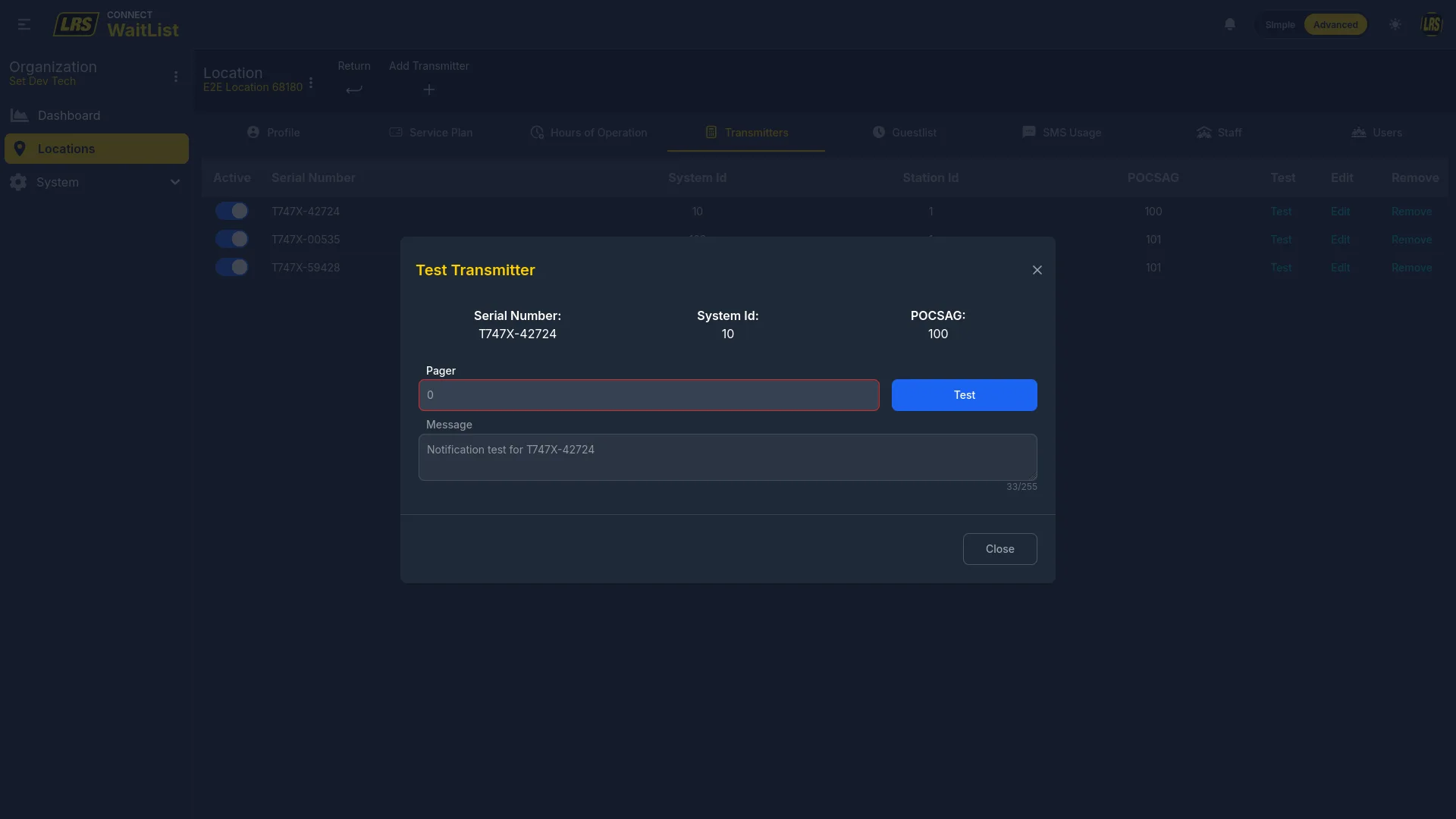Screen dimensions: 1456x819
Task: Toggle light theme with the sun icon
Action: point(1395,24)
